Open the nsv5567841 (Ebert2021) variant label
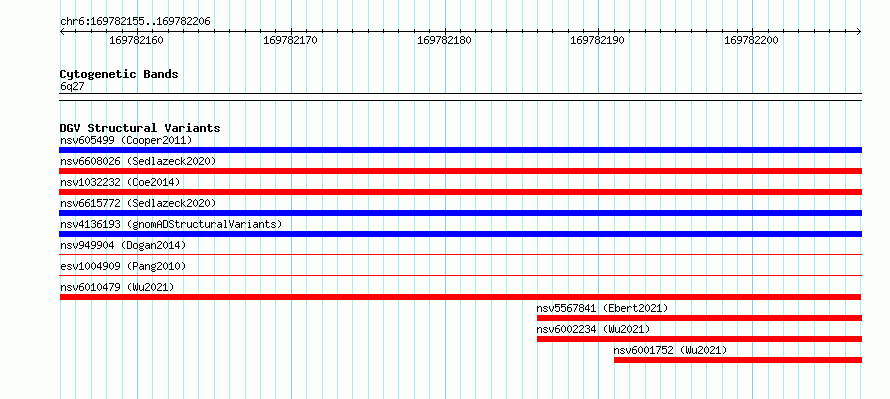The image size is (890, 399). coord(603,308)
